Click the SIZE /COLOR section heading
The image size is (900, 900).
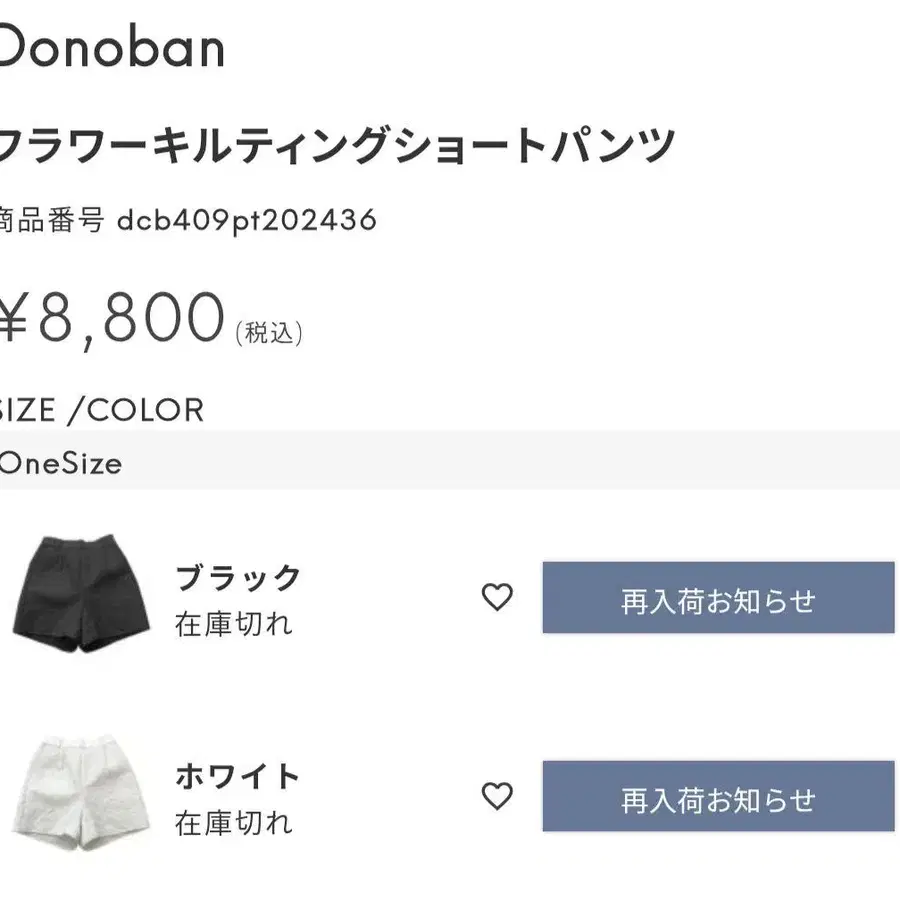100,410
